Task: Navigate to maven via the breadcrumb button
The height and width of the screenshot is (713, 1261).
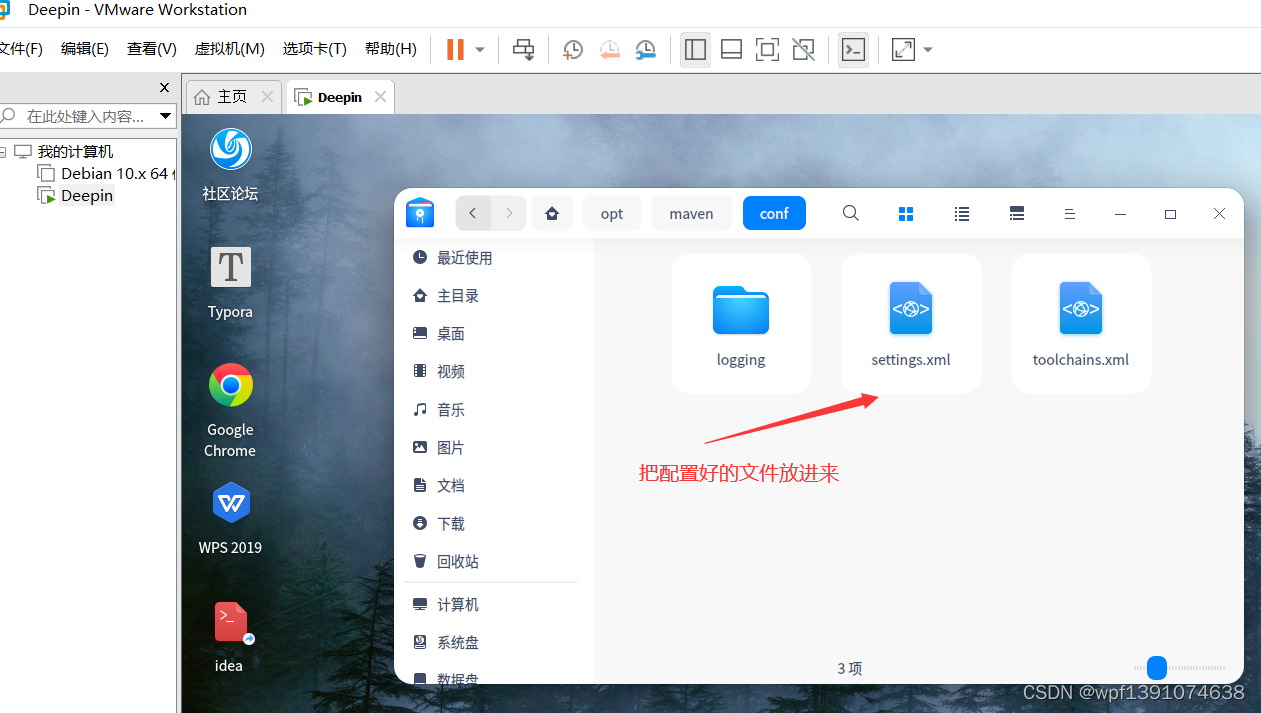Action: coord(691,213)
